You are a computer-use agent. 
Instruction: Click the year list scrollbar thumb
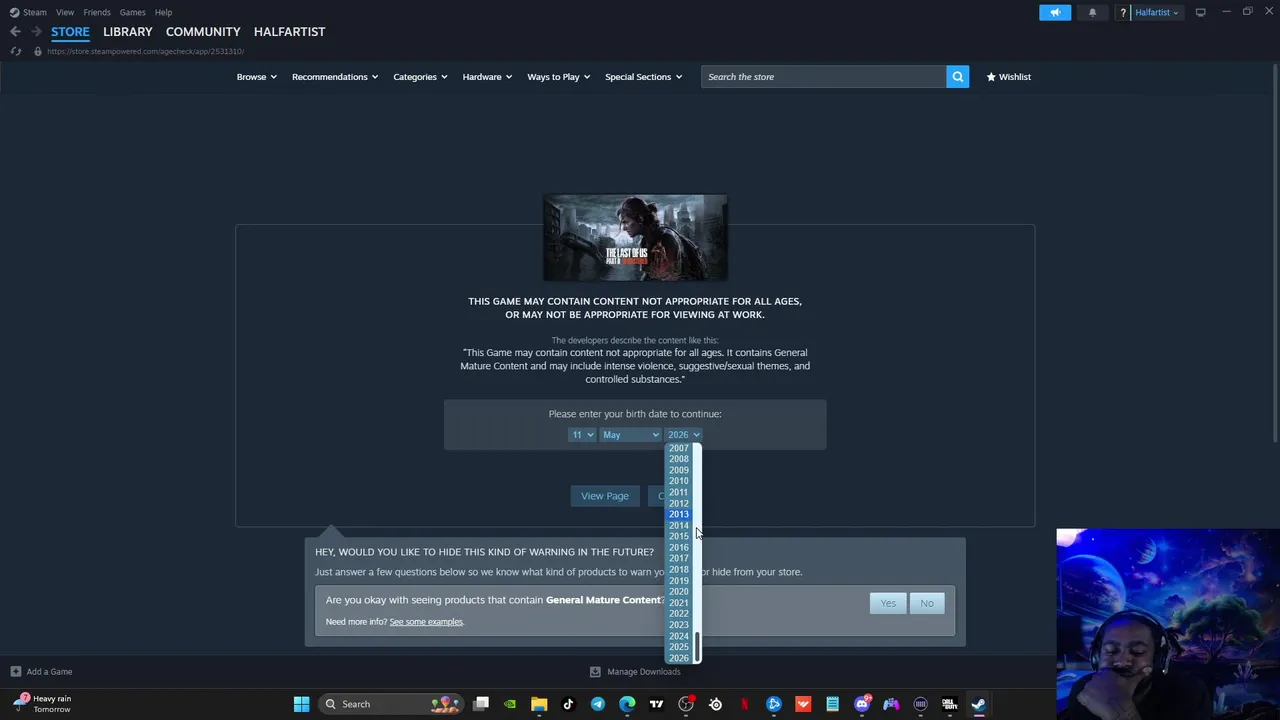(698, 647)
